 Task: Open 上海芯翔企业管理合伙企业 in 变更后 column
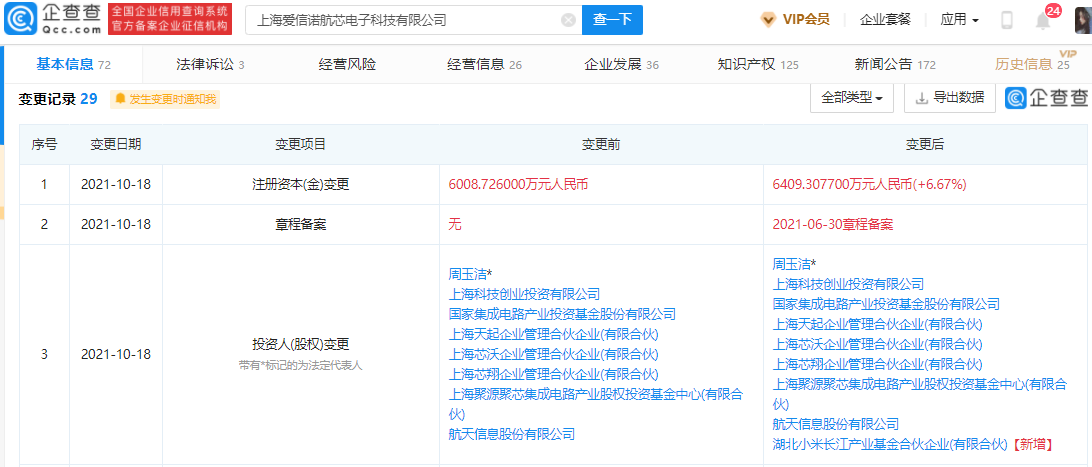(x=877, y=365)
